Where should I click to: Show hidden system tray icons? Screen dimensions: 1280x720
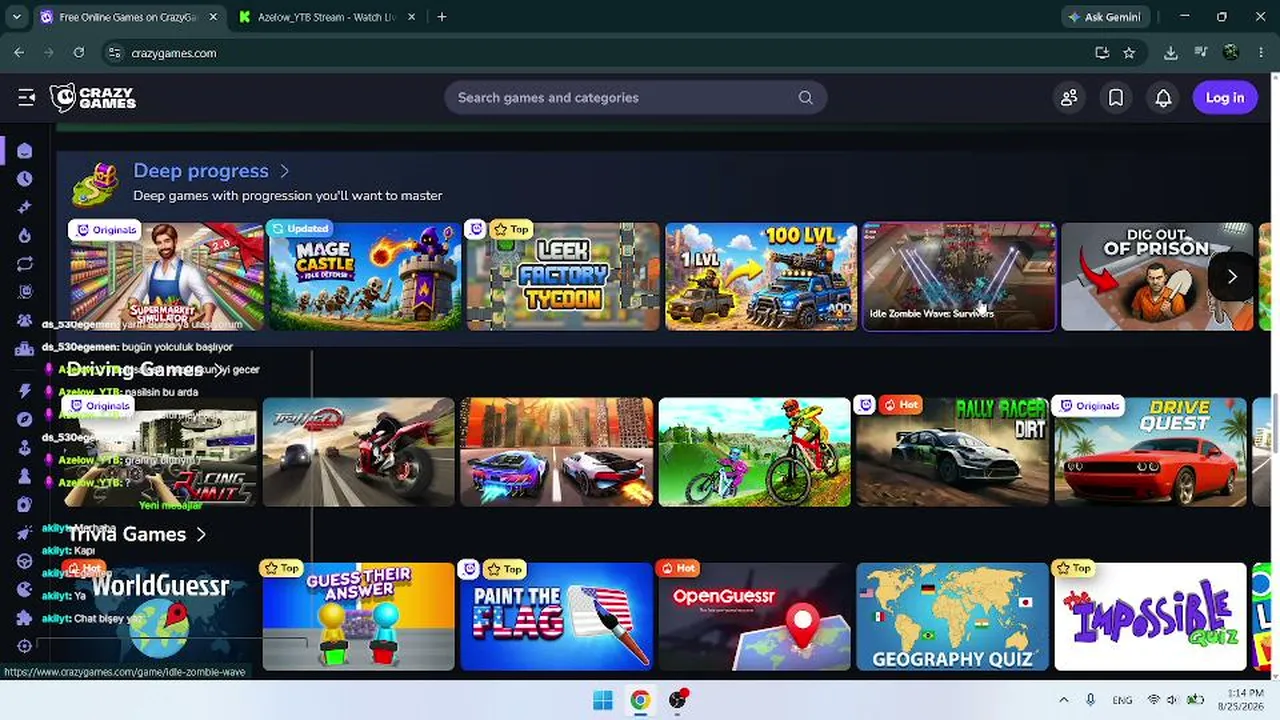(1063, 700)
